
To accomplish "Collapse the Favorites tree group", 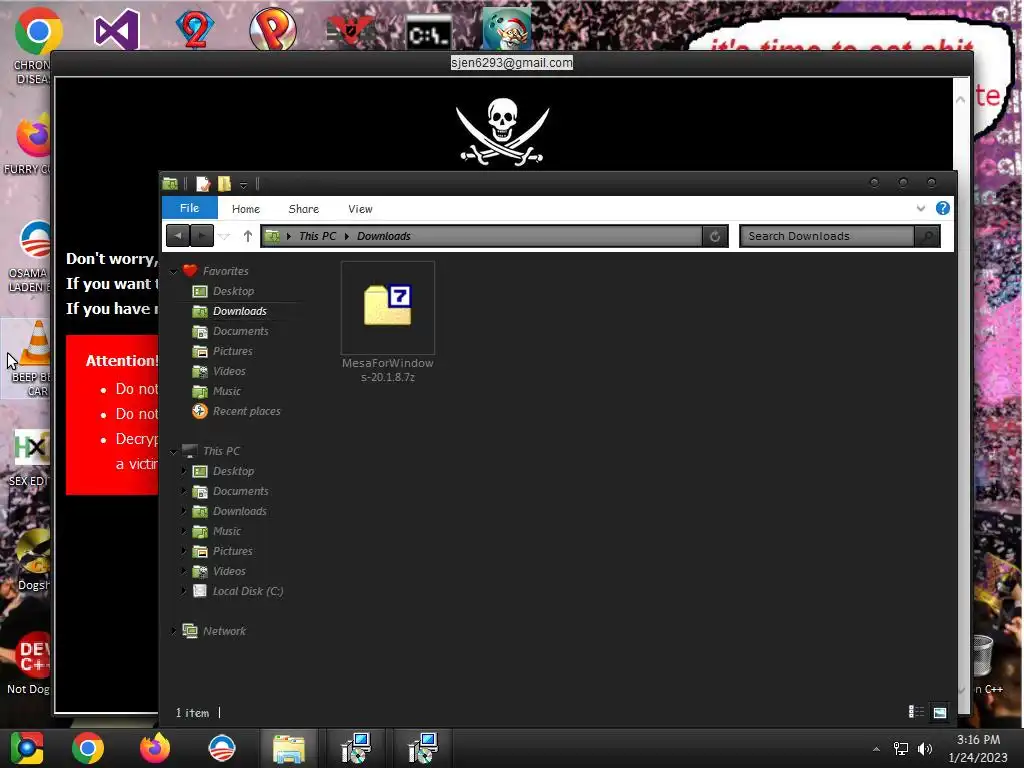I will 174,271.
